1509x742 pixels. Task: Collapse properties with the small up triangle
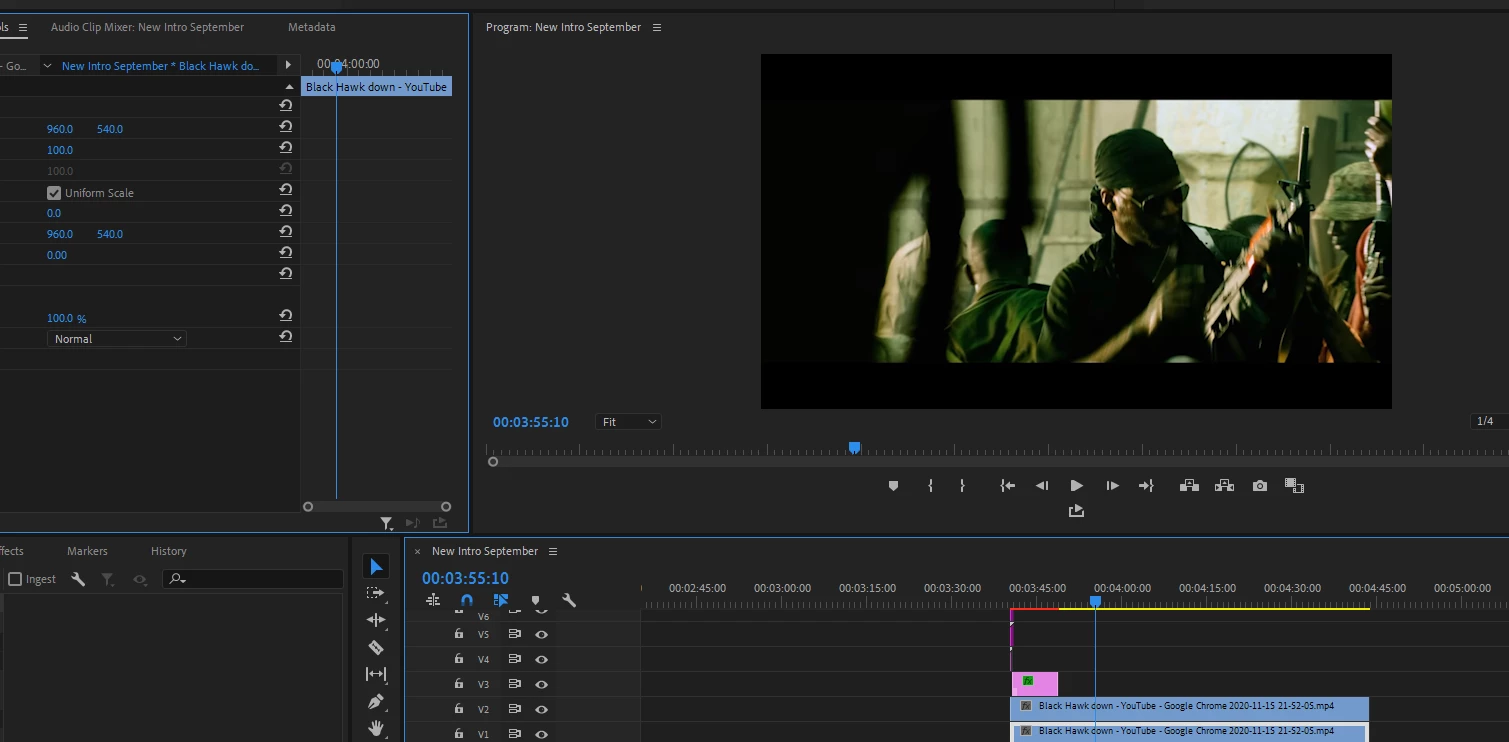[x=289, y=87]
